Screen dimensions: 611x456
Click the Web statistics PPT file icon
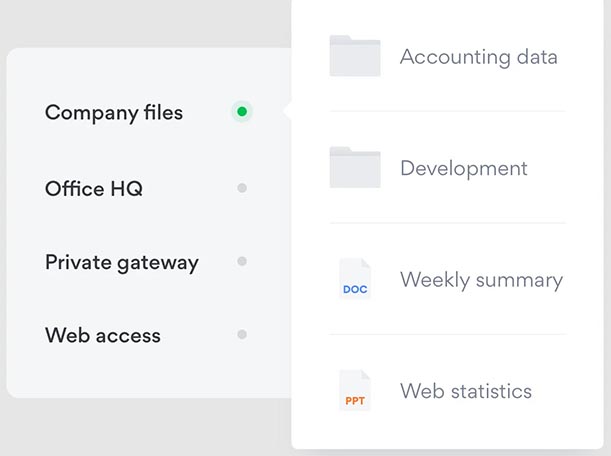coord(355,391)
